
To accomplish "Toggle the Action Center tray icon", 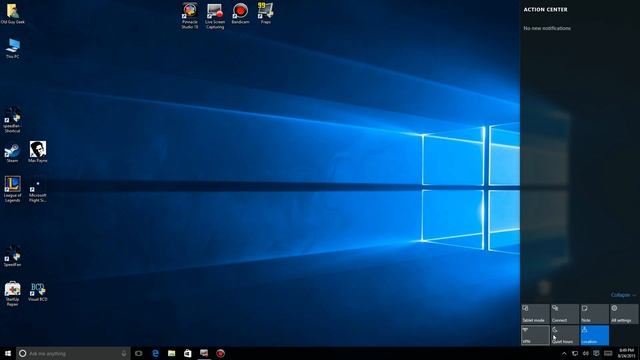I will click(596, 353).
